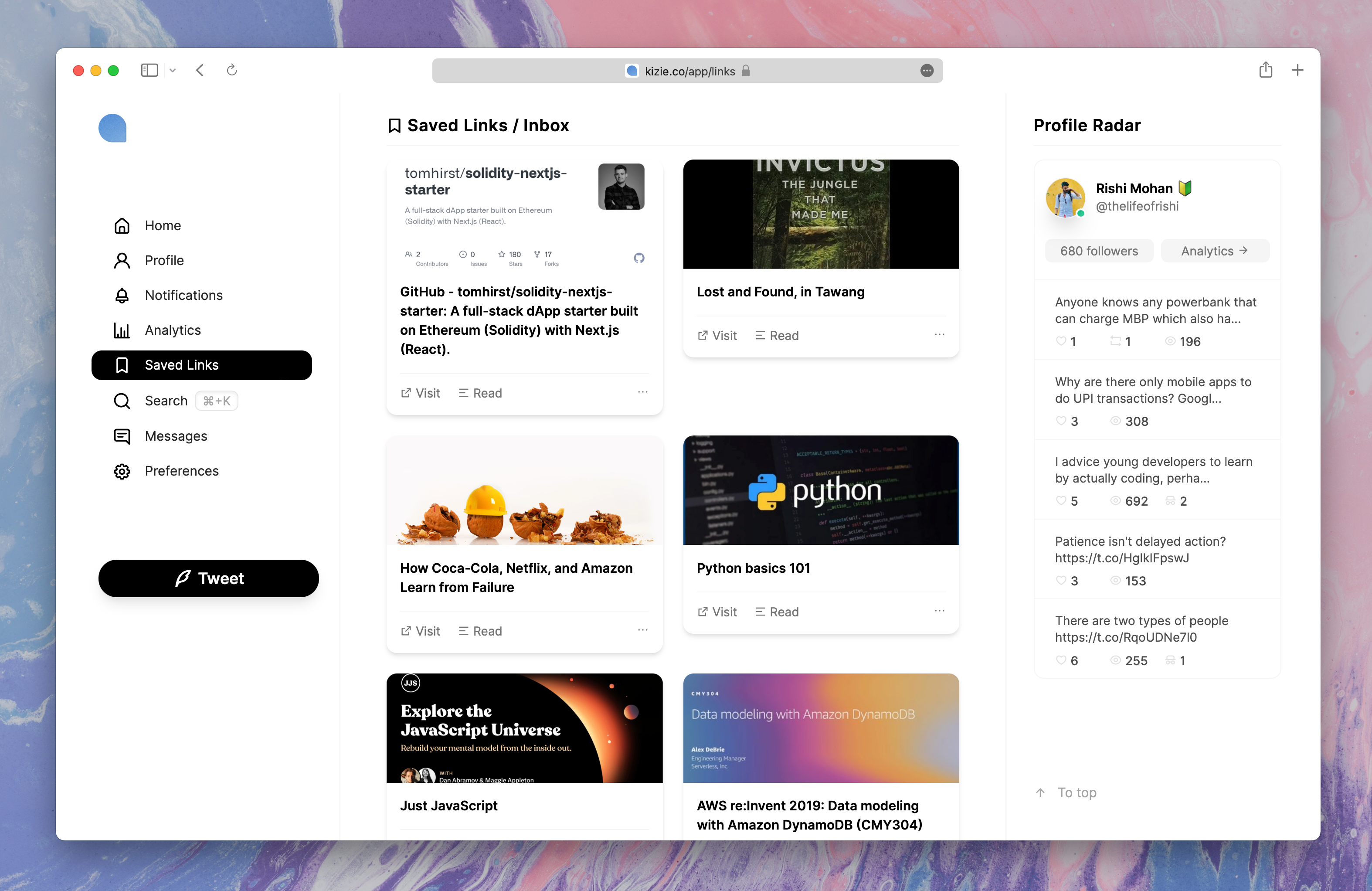Reload the page with refresh icon
The height and width of the screenshot is (891, 1372).
click(232, 70)
